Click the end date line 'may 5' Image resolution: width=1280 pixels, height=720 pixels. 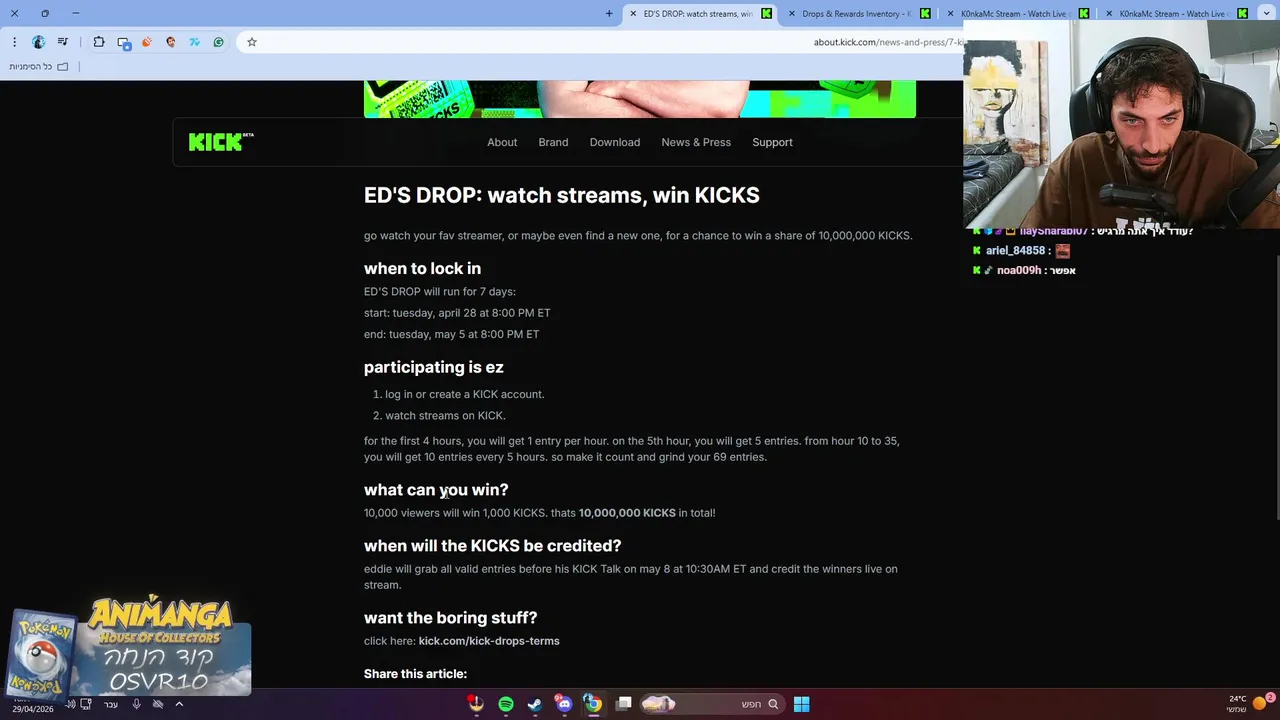tap(451, 334)
